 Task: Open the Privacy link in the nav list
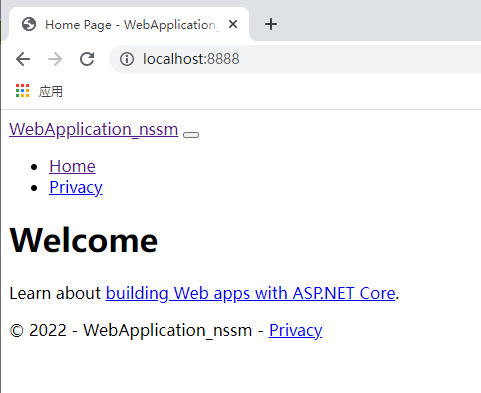click(x=76, y=188)
